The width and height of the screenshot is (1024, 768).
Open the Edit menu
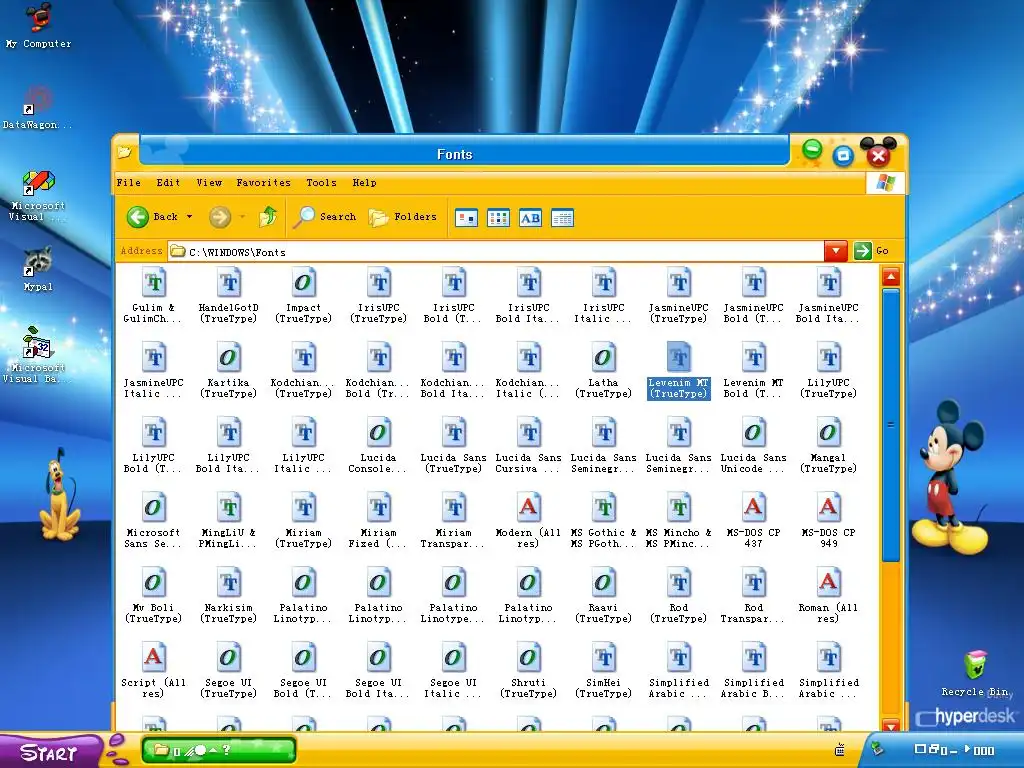[x=168, y=183]
